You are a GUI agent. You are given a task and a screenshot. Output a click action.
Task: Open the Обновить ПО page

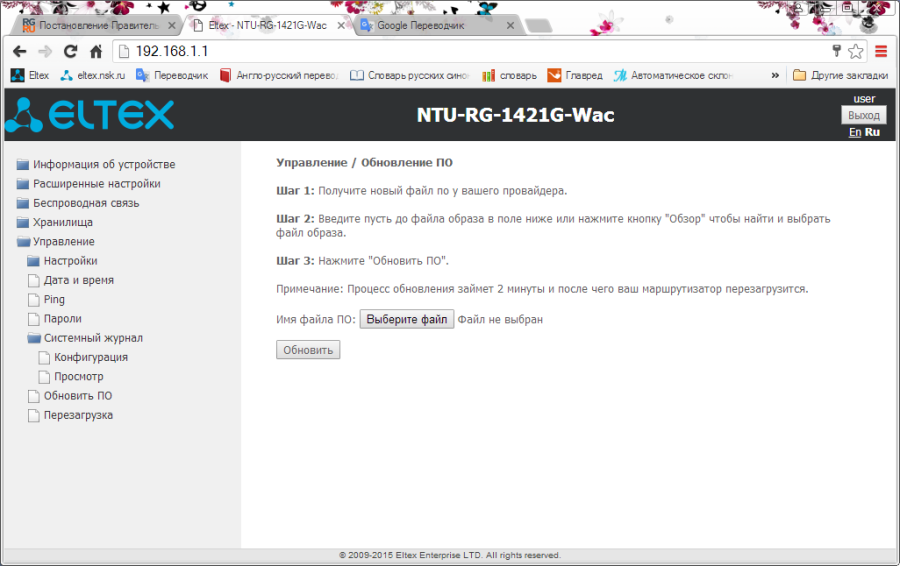pos(70,396)
